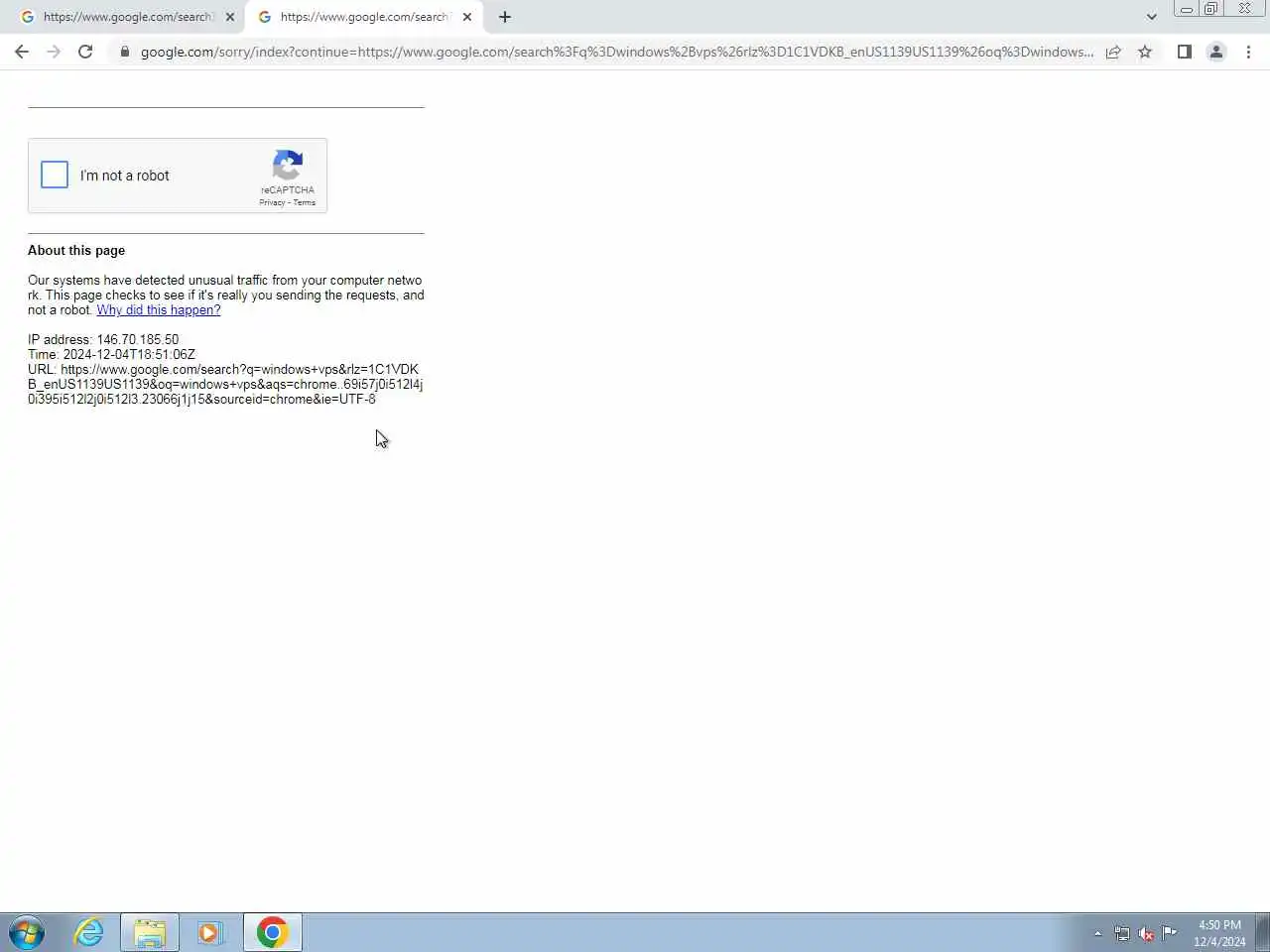
Task: Open the Windows Start menu
Action: pyautogui.click(x=27, y=932)
